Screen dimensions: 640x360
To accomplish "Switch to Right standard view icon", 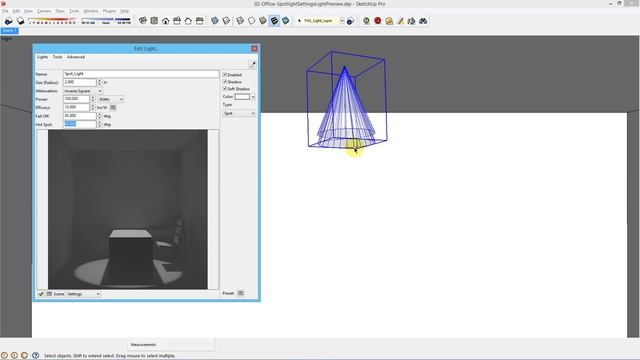I will click(x=177, y=20).
